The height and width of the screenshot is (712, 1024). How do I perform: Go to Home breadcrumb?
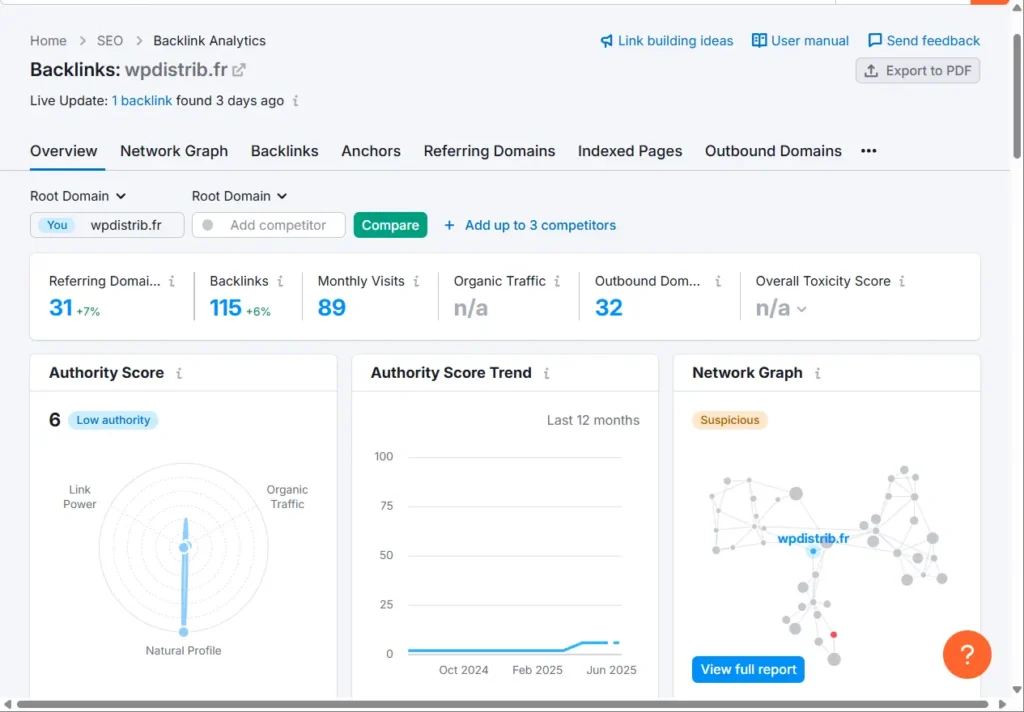click(48, 40)
